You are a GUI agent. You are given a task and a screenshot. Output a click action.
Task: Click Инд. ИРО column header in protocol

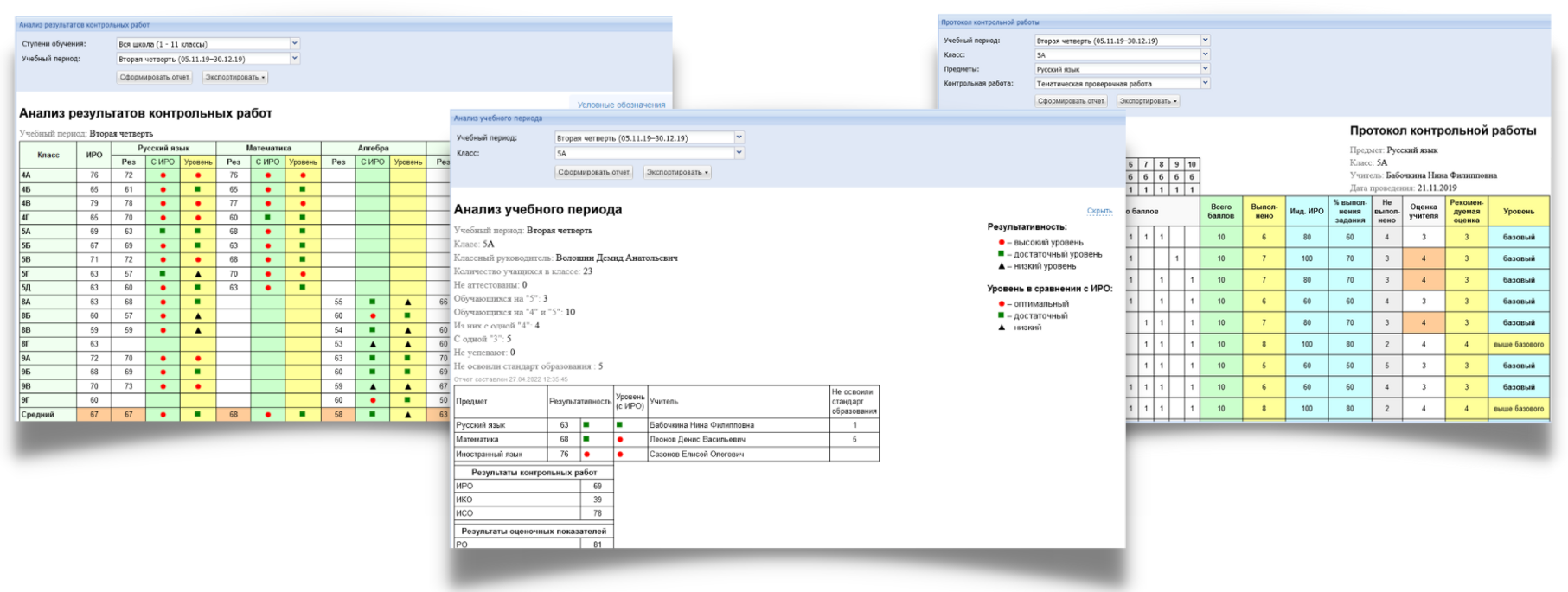point(1307,211)
